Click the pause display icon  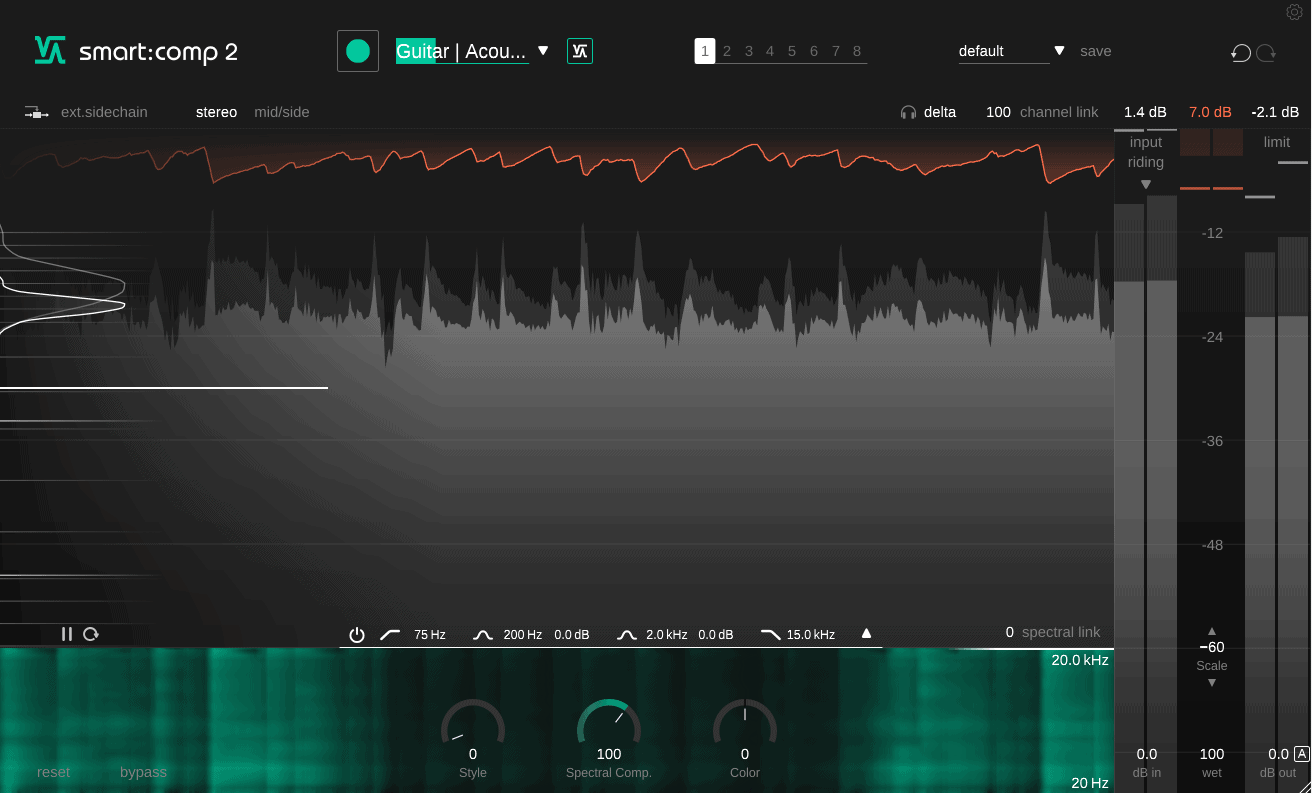pos(67,634)
